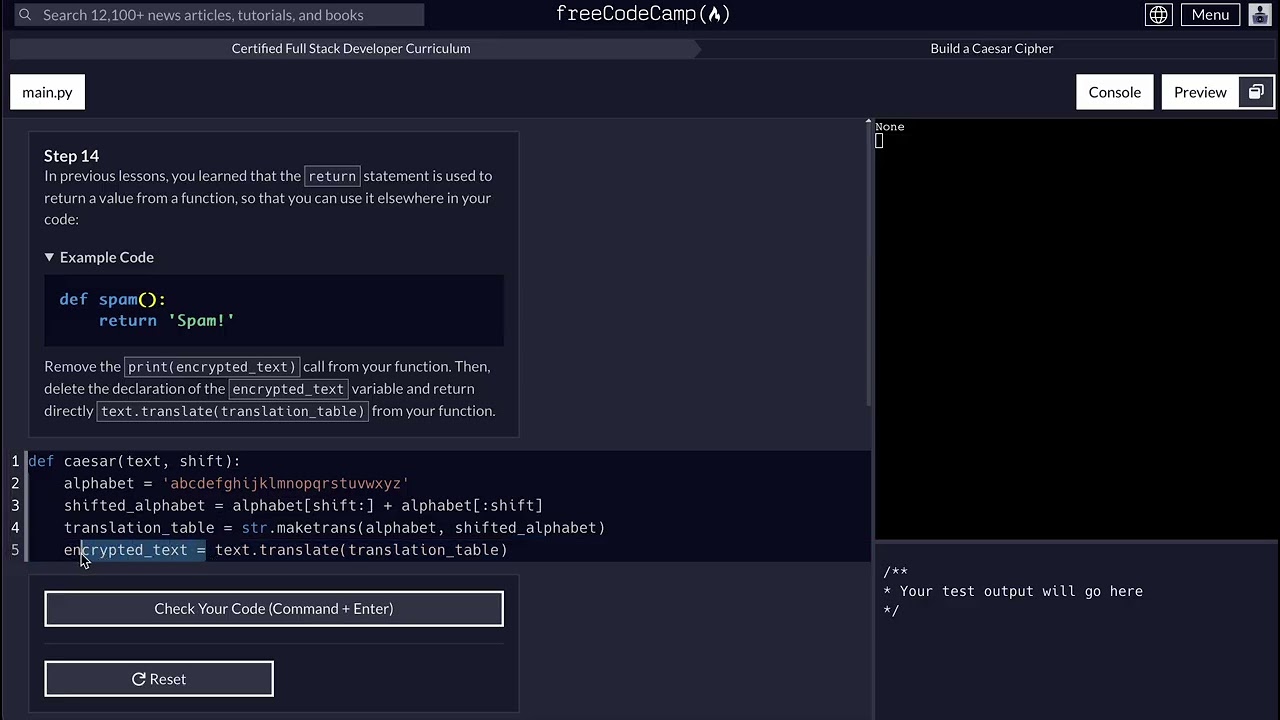
Task: Click line number 1 in editor
Action: [x=15, y=461]
